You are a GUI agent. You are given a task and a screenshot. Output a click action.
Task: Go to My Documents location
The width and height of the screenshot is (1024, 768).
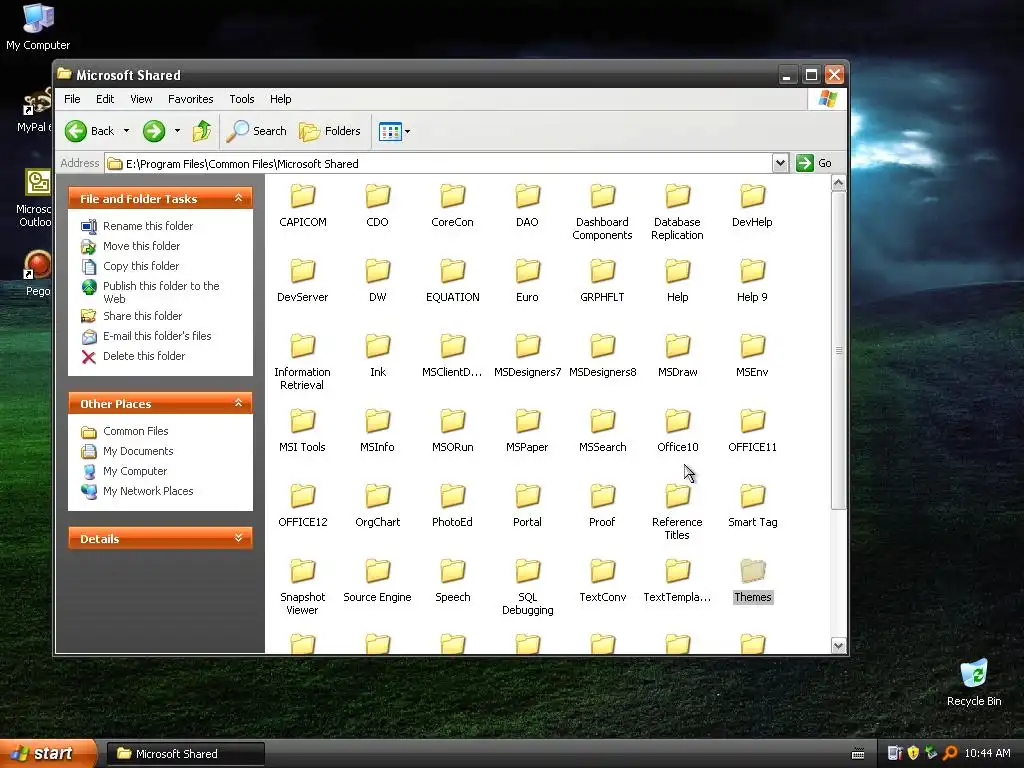(x=127, y=451)
